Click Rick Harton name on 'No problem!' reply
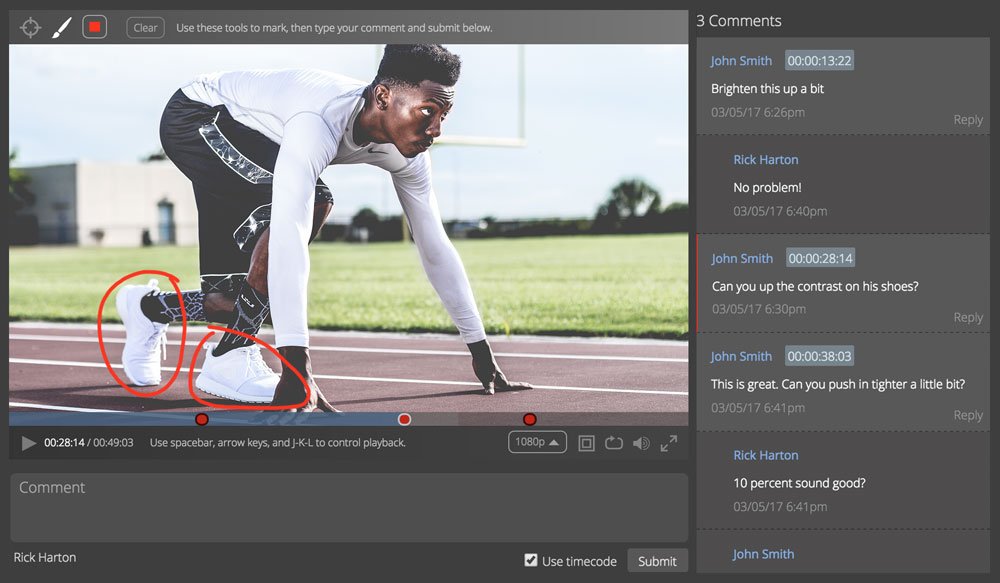The width and height of the screenshot is (1000, 583). click(x=765, y=159)
